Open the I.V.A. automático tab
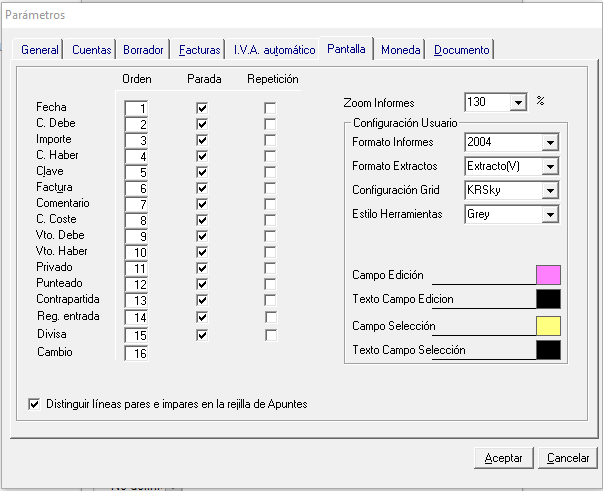 [x=273, y=49]
